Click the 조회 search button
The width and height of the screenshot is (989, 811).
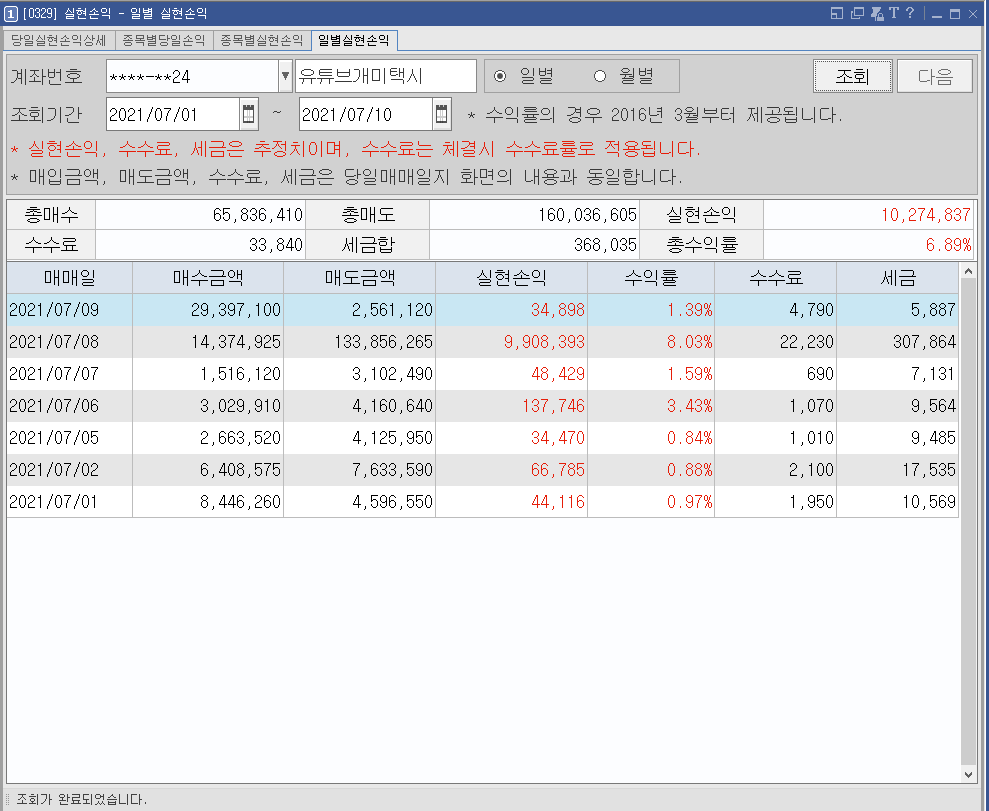[x=853, y=76]
